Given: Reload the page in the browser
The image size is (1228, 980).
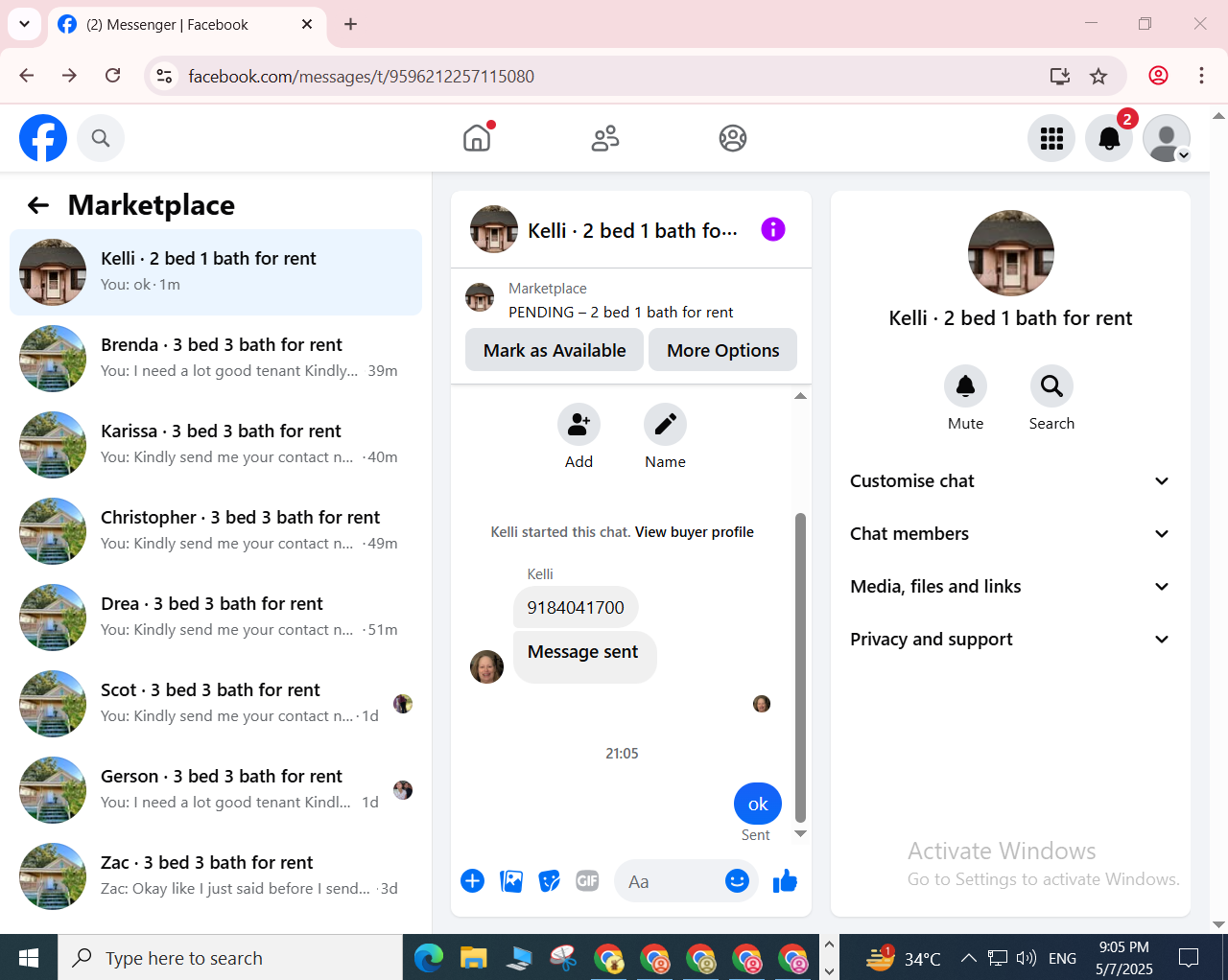Looking at the screenshot, I should point(112,76).
